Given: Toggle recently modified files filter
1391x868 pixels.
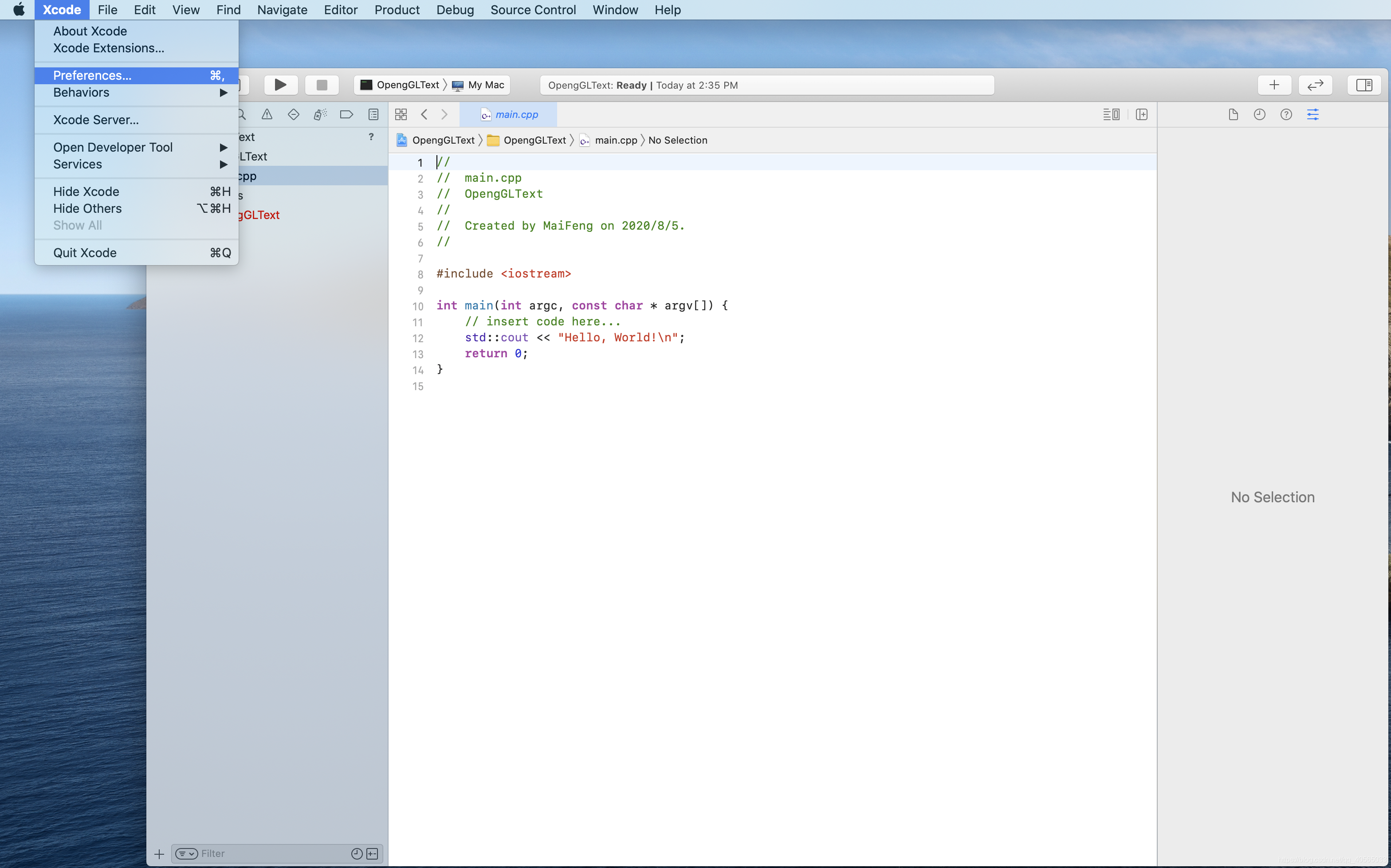Looking at the screenshot, I should click(x=357, y=854).
